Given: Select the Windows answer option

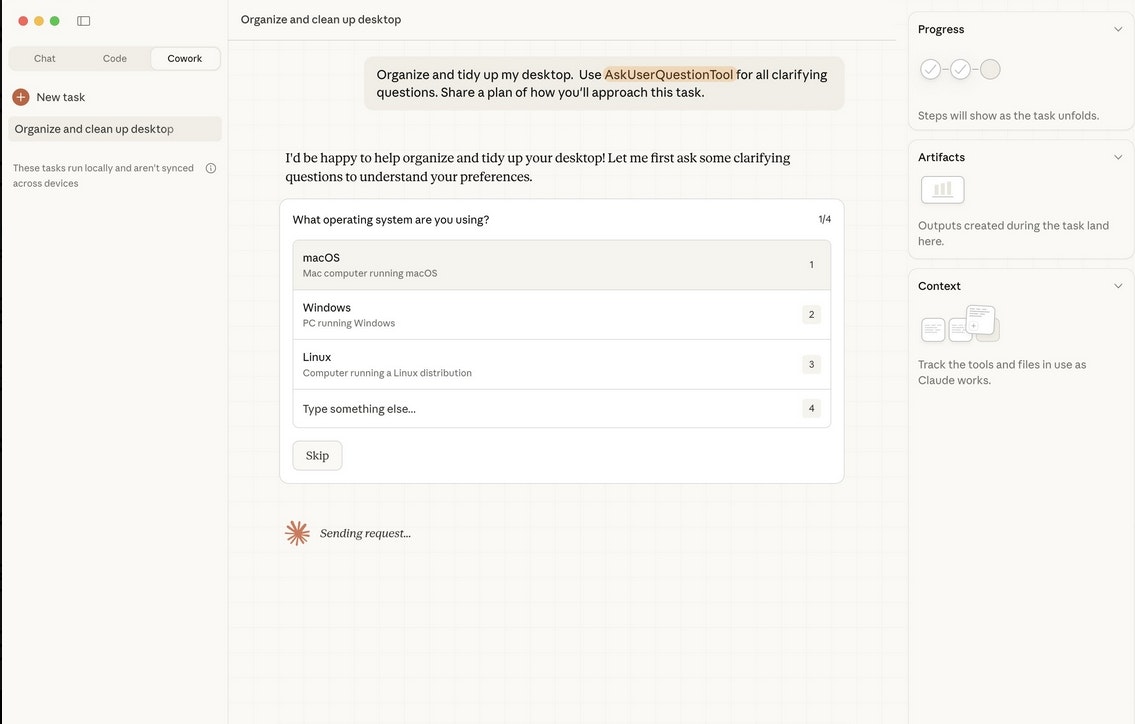Looking at the screenshot, I should [561, 314].
